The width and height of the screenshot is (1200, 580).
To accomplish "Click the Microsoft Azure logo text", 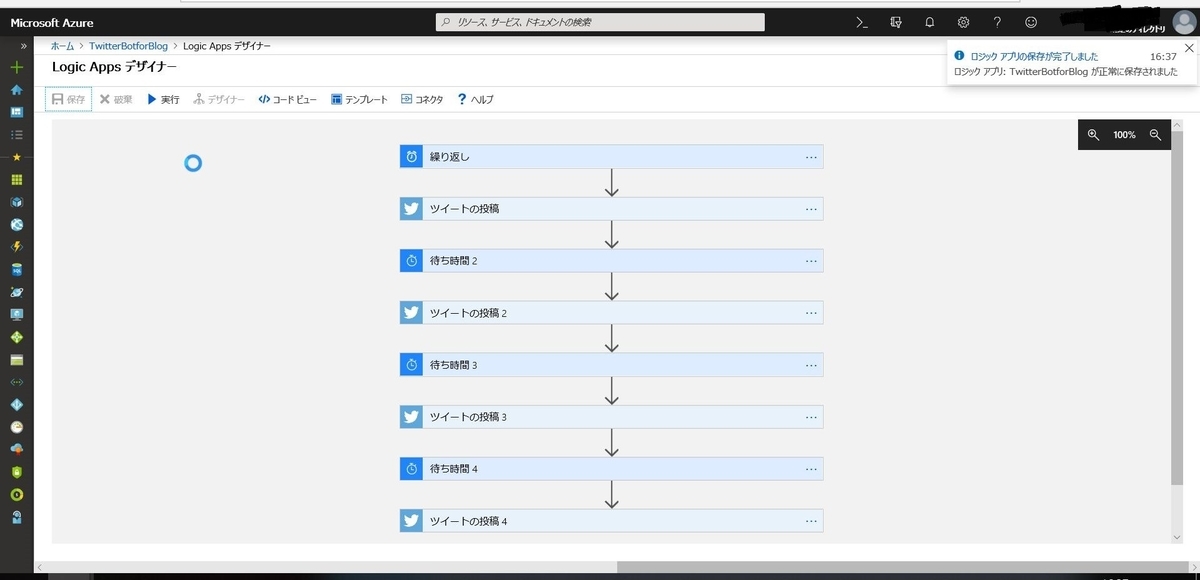I will (52, 23).
